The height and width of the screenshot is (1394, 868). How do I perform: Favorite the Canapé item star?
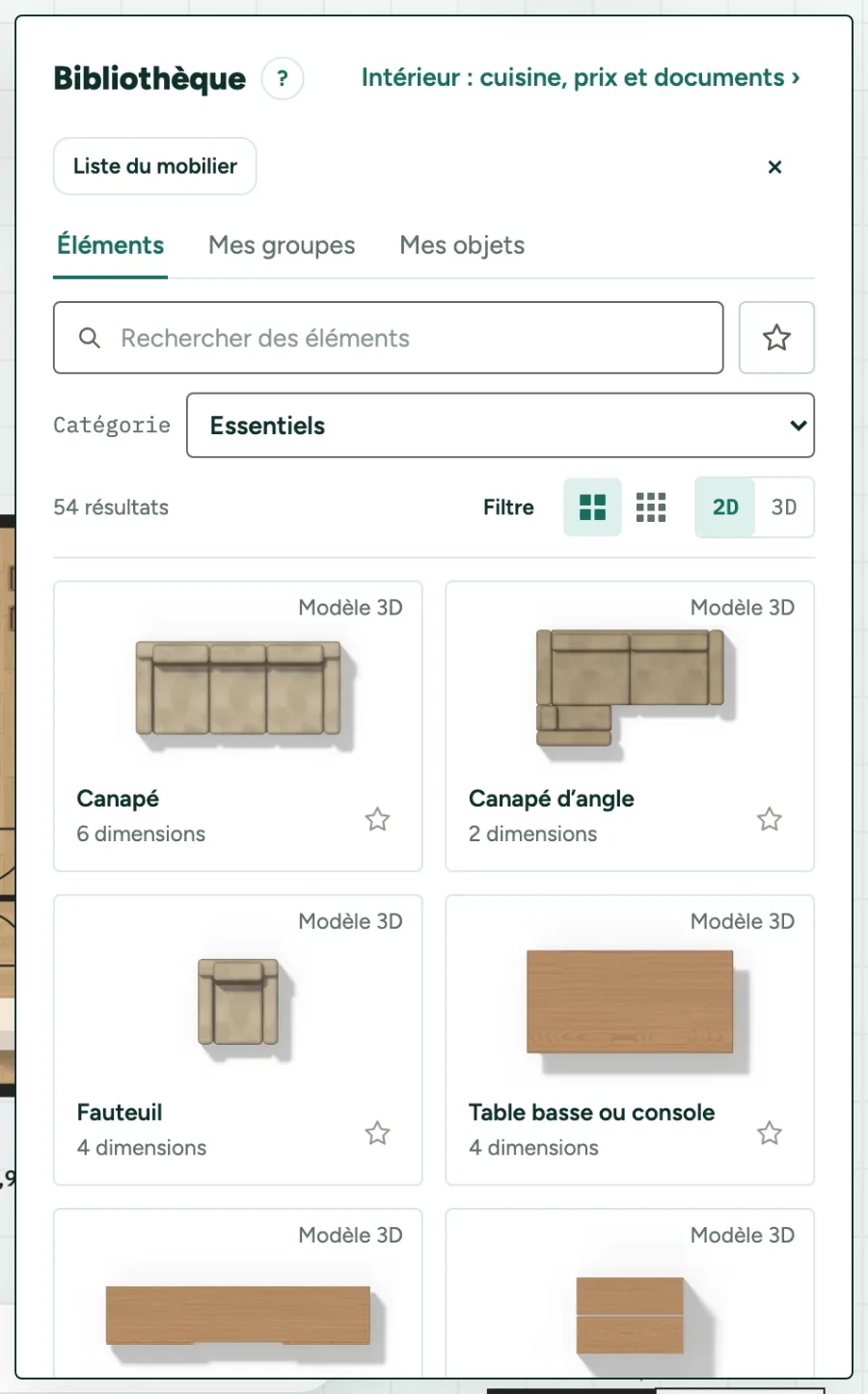click(x=377, y=819)
